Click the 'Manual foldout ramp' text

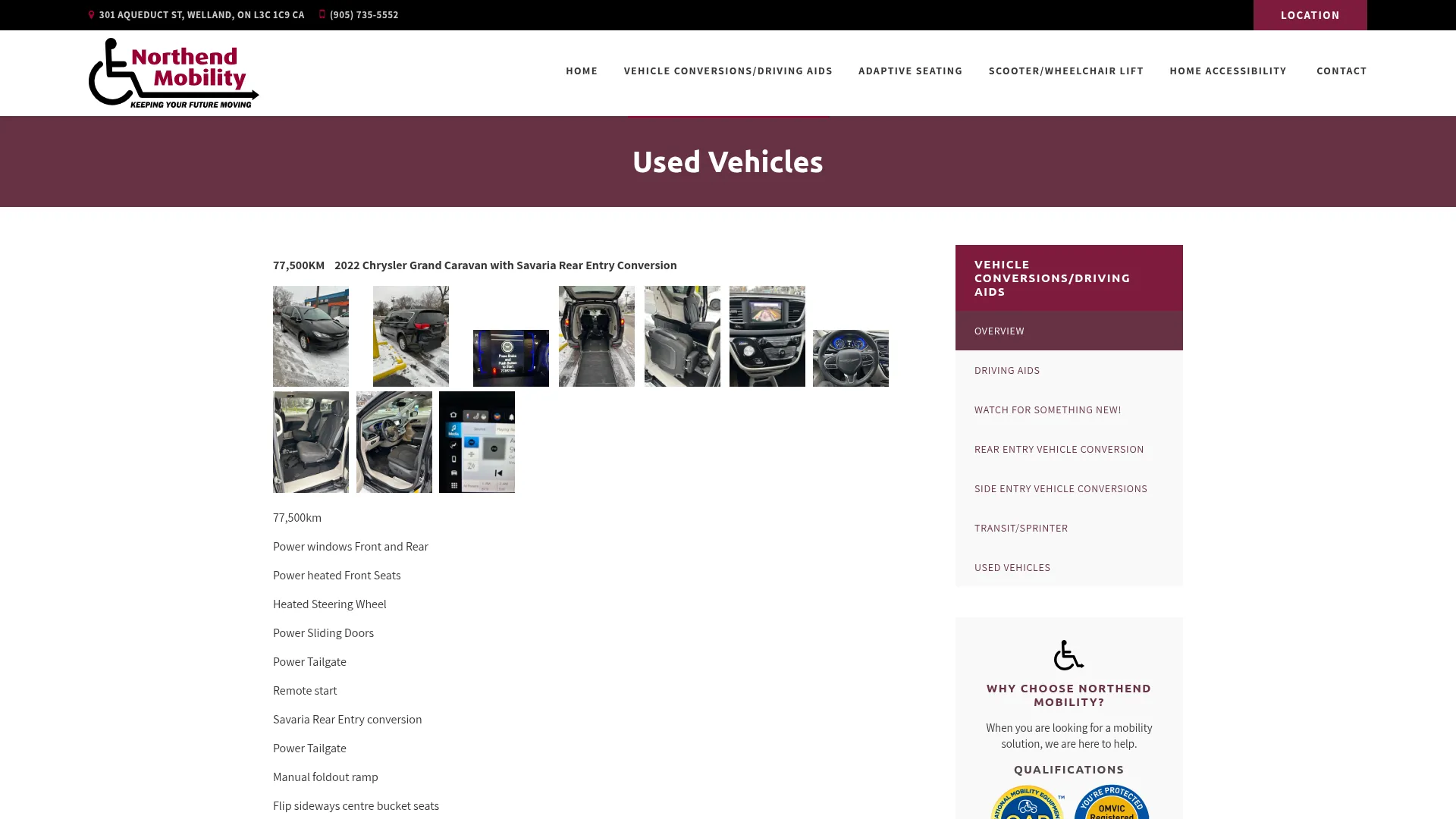click(x=325, y=777)
